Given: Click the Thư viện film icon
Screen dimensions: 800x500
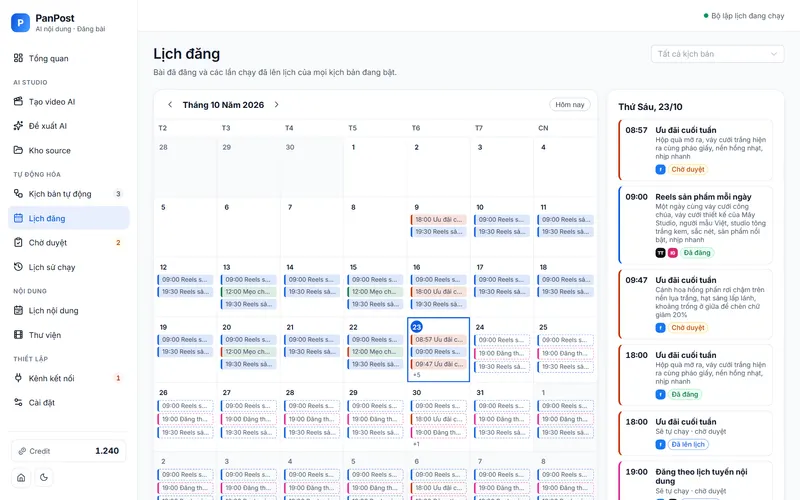Looking at the screenshot, I should [18, 335].
